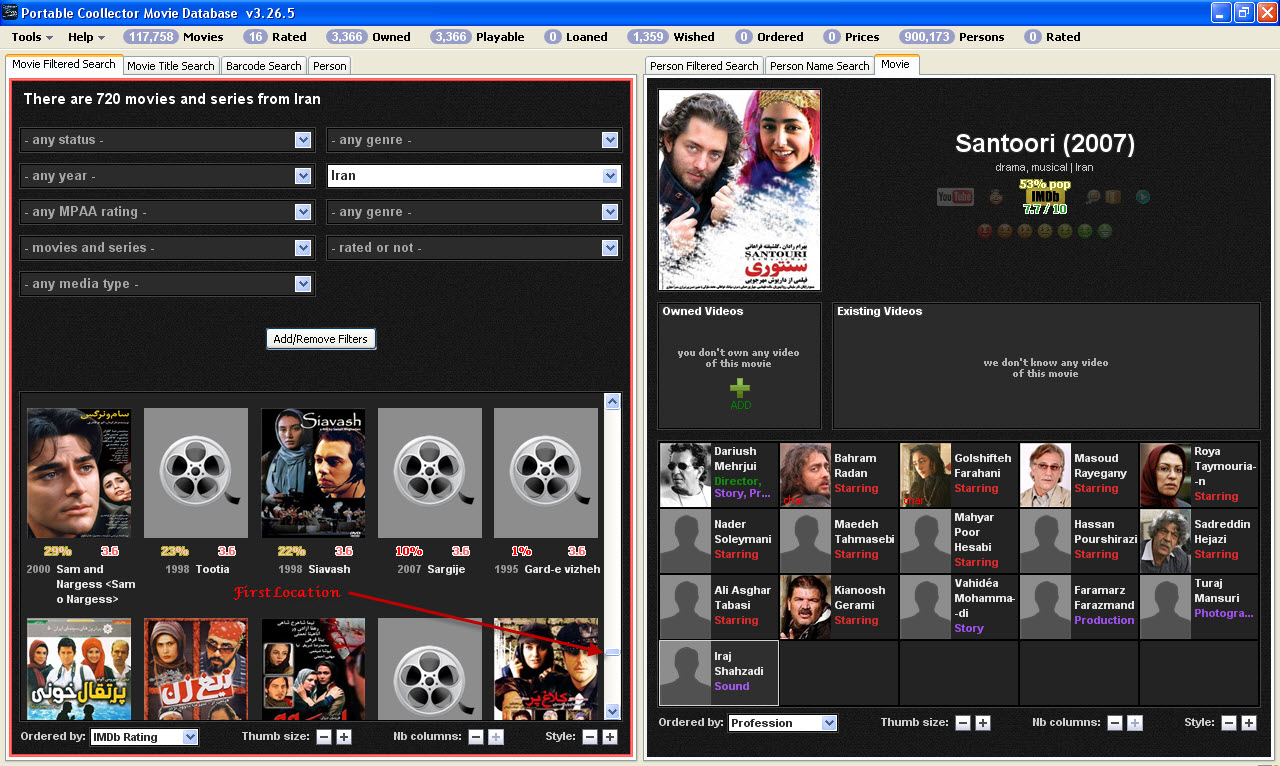Click the green ADD plus icon

pyautogui.click(x=740, y=388)
